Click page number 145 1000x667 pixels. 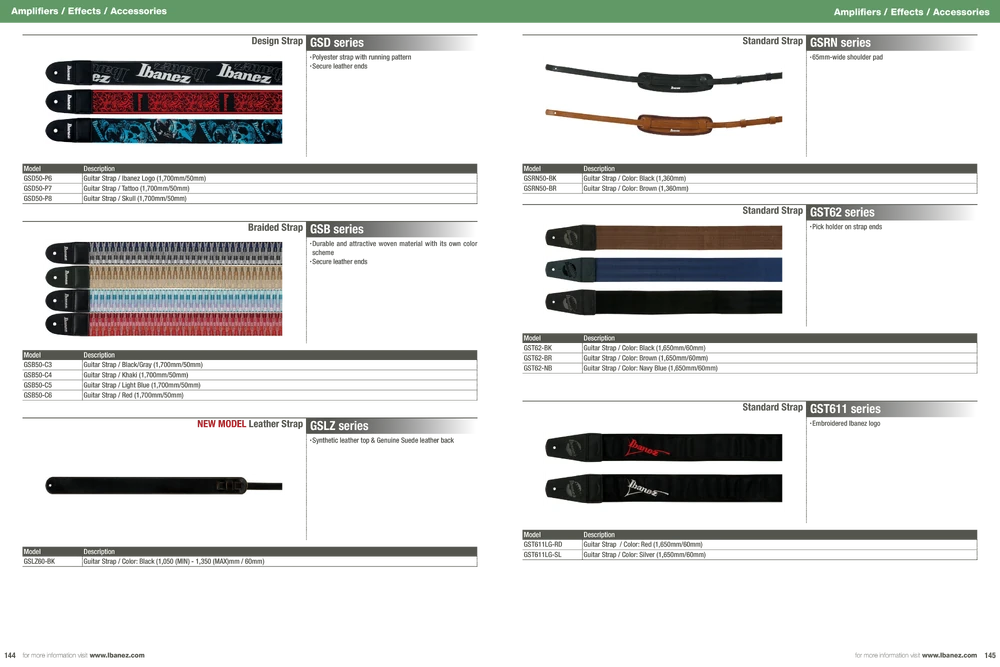coord(990,655)
